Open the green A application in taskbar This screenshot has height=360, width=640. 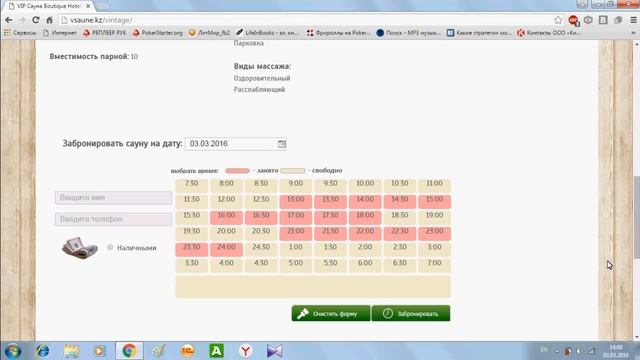216,351
